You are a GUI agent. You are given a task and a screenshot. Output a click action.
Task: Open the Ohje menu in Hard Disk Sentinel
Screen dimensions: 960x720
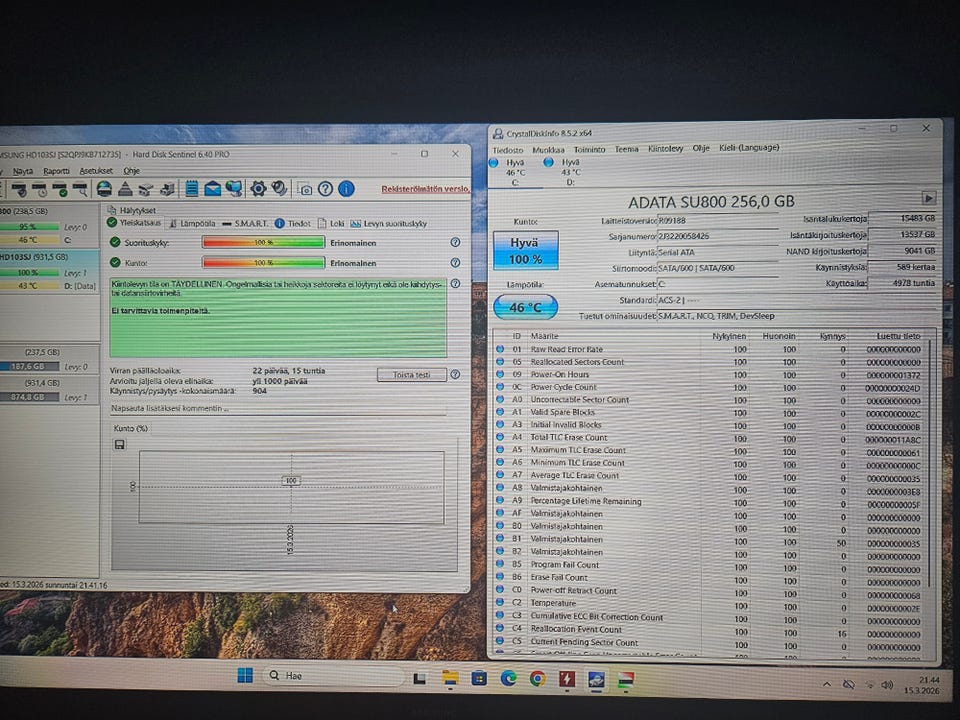tap(132, 171)
